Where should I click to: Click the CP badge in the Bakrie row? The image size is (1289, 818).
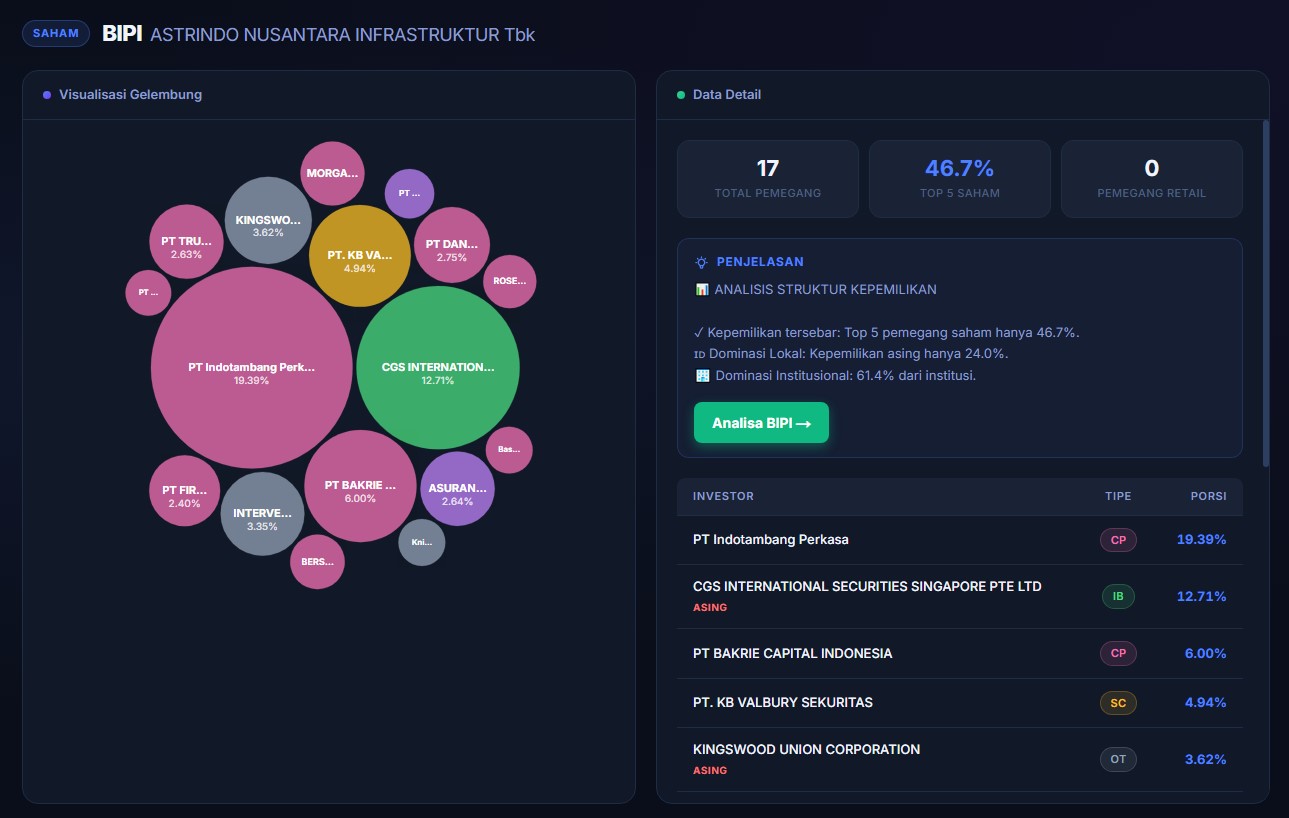pos(1118,654)
